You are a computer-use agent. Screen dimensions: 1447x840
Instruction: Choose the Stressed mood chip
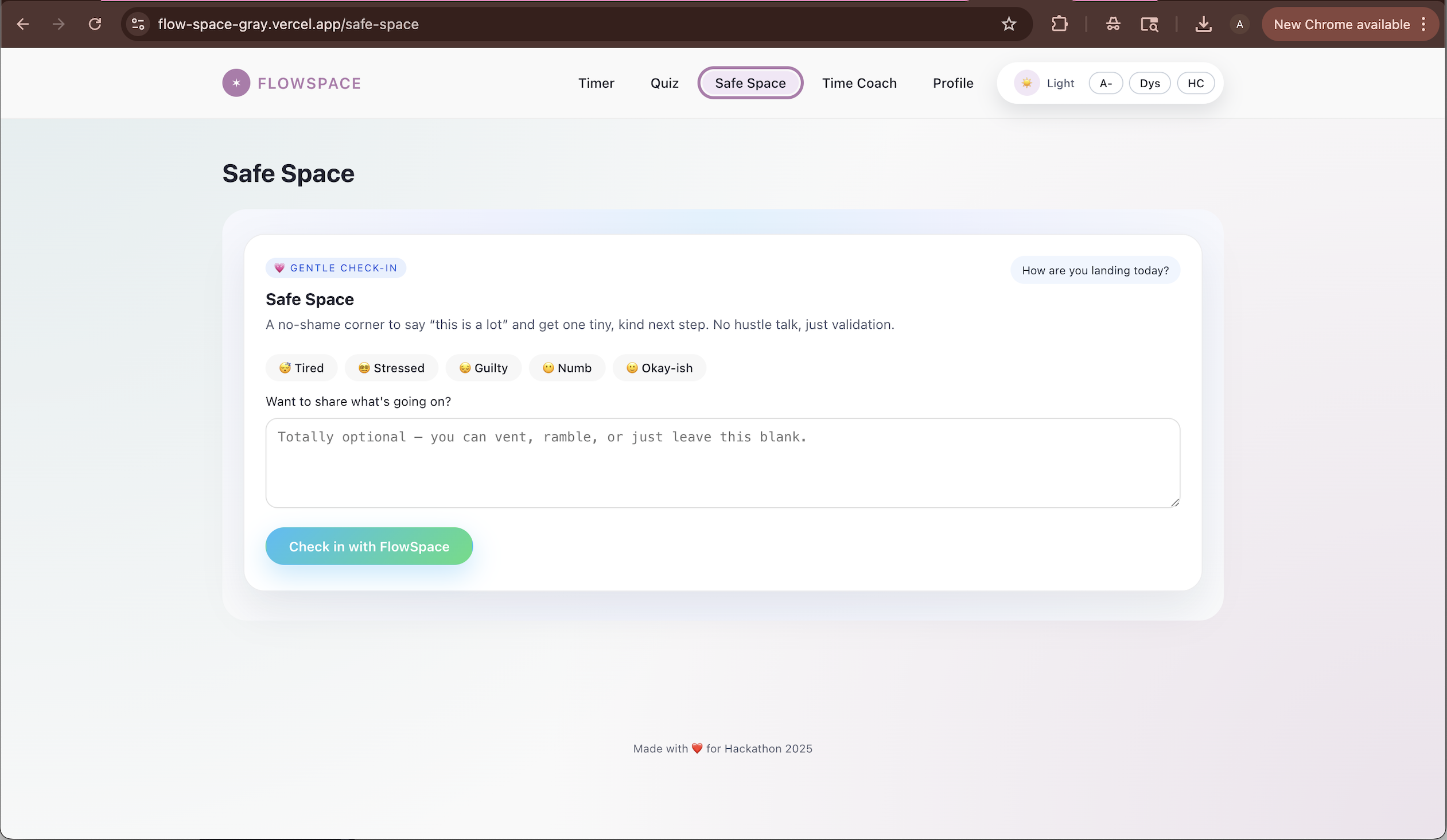pyautogui.click(x=391, y=368)
